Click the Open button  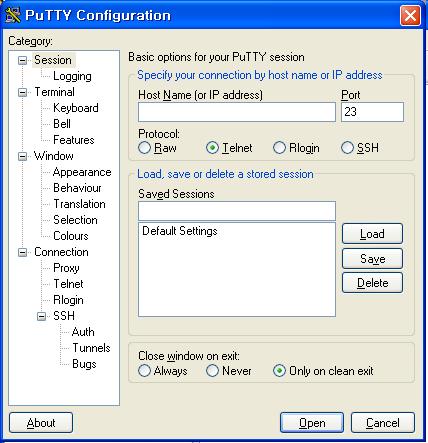click(312, 423)
